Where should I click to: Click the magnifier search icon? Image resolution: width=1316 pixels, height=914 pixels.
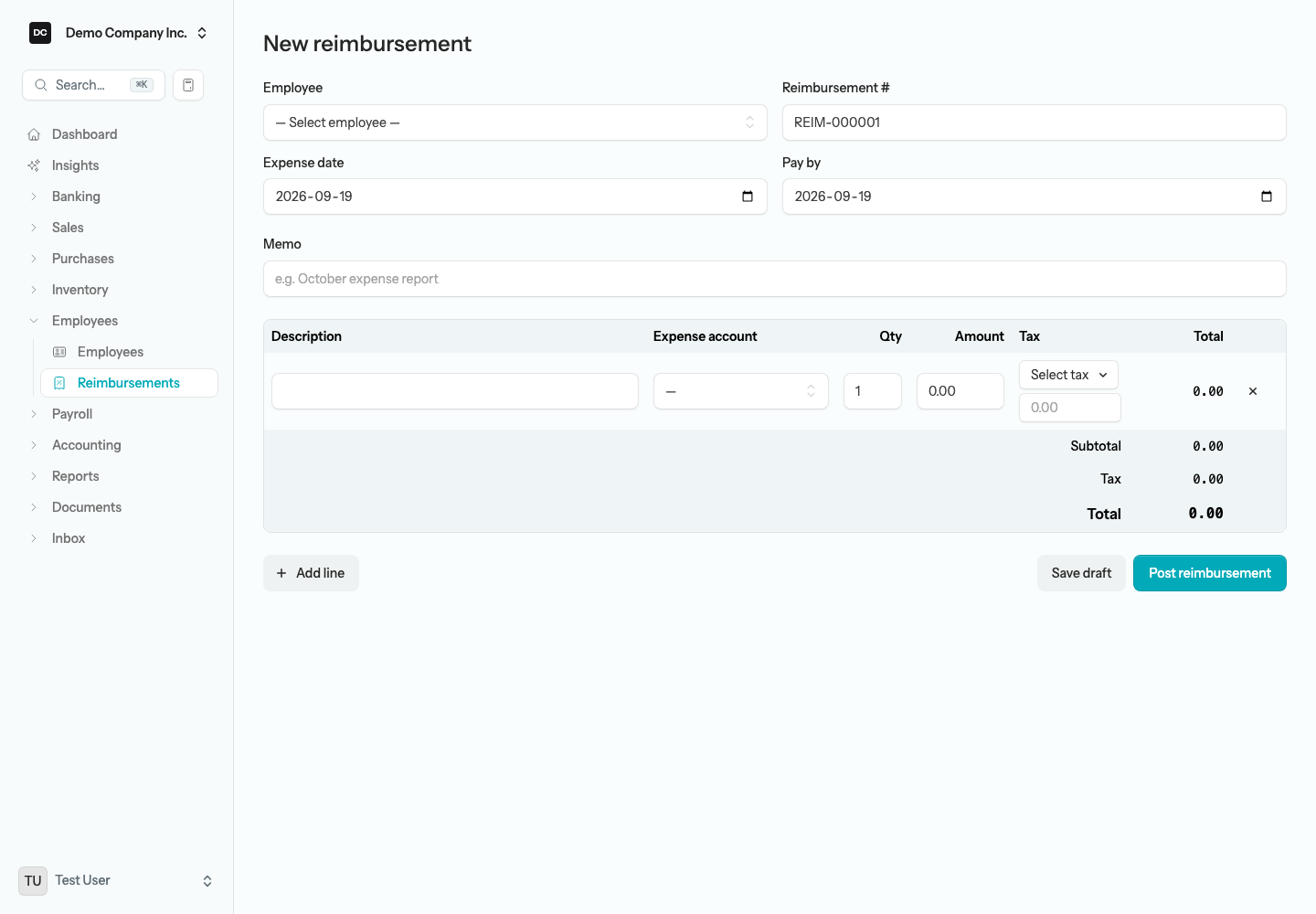click(x=41, y=85)
